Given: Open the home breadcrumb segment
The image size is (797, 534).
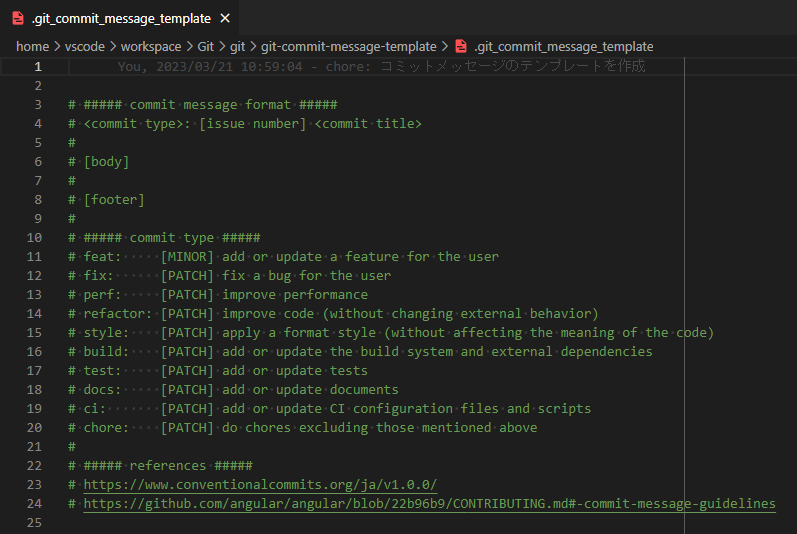Looking at the screenshot, I should pyautogui.click(x=33, y=46).
